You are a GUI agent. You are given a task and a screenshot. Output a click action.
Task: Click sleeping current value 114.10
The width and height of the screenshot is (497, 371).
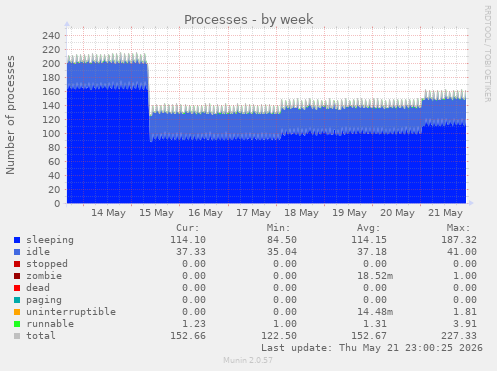click(x=188, y=240)
